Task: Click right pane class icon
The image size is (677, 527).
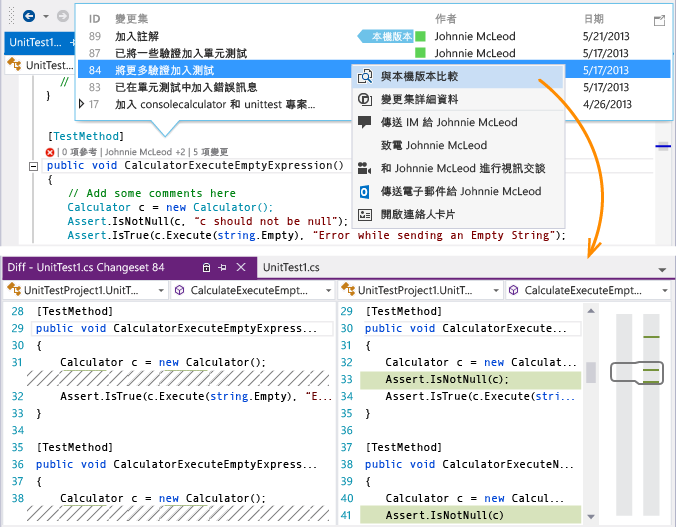Action: pos(348,289)
